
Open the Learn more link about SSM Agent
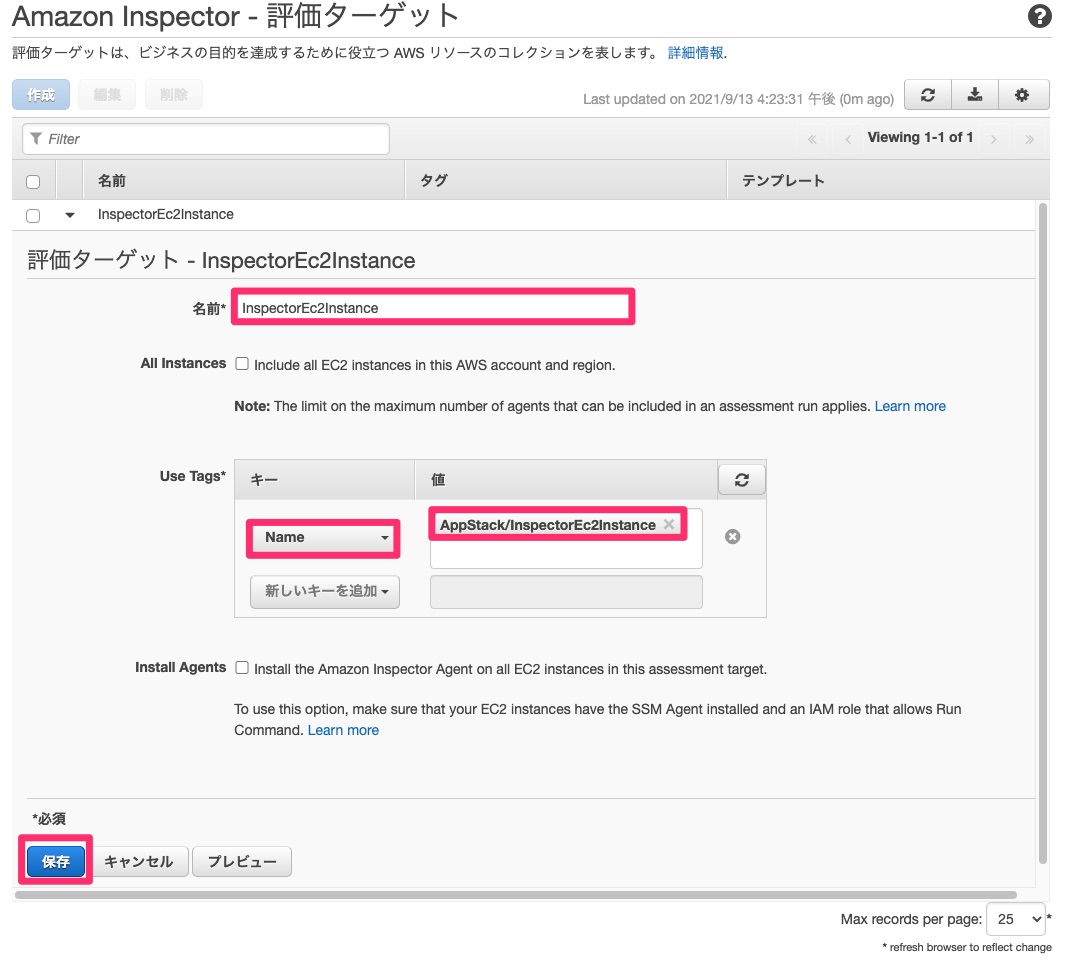[x=343, y=730]
